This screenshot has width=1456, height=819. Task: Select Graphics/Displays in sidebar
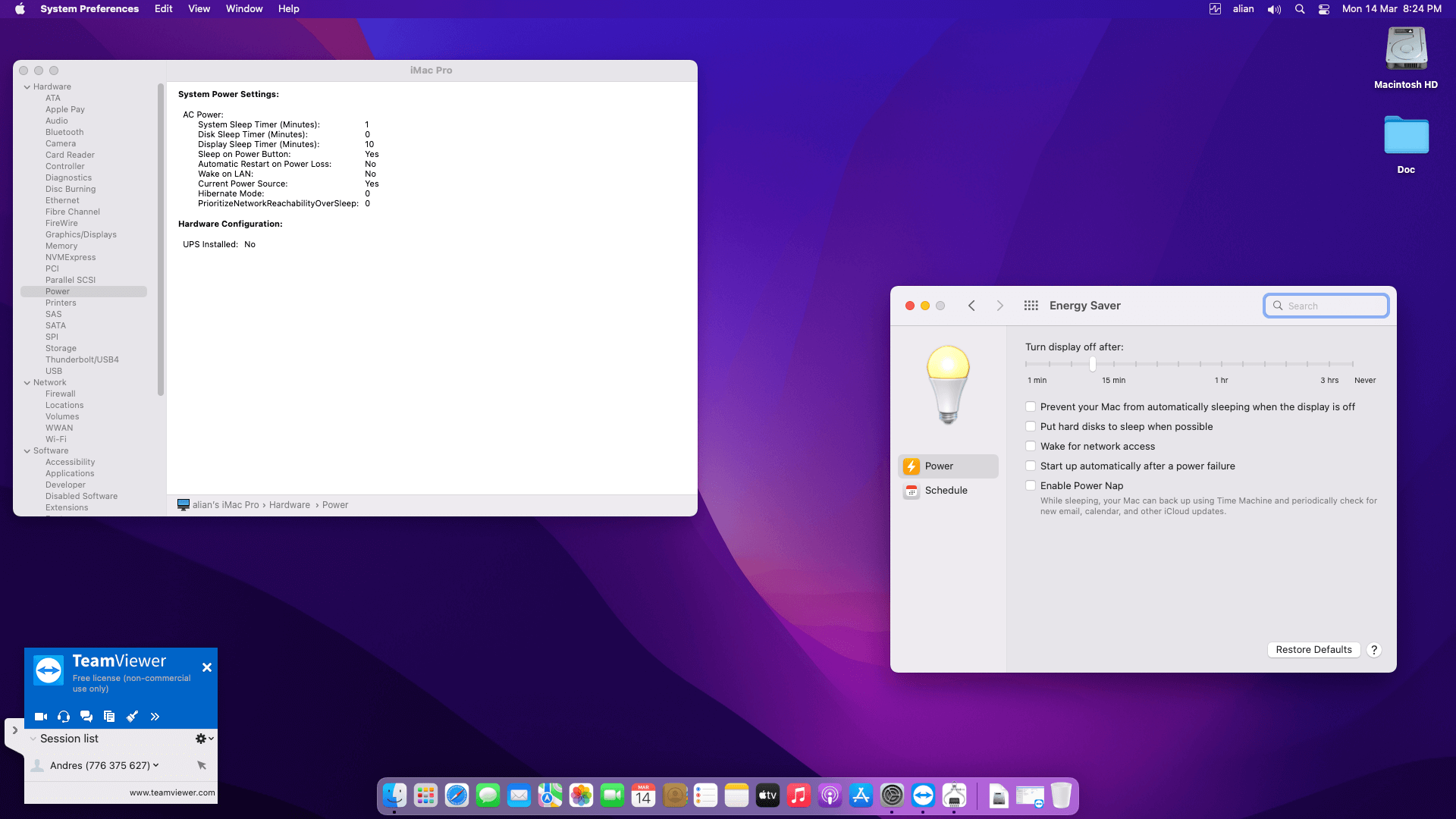click(81, 234)
